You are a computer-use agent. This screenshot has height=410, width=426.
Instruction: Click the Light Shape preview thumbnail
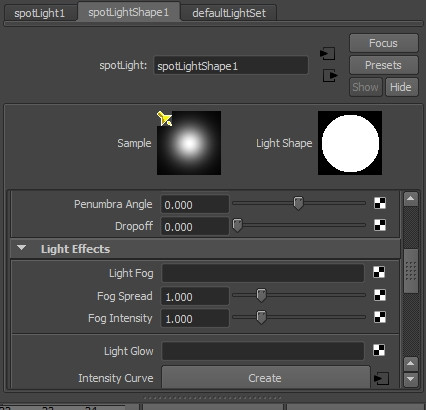(350, 143)
